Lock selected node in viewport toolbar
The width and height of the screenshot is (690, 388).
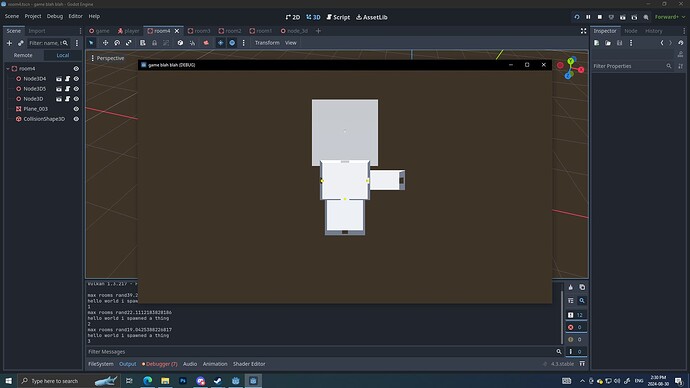tap(154, 43)
